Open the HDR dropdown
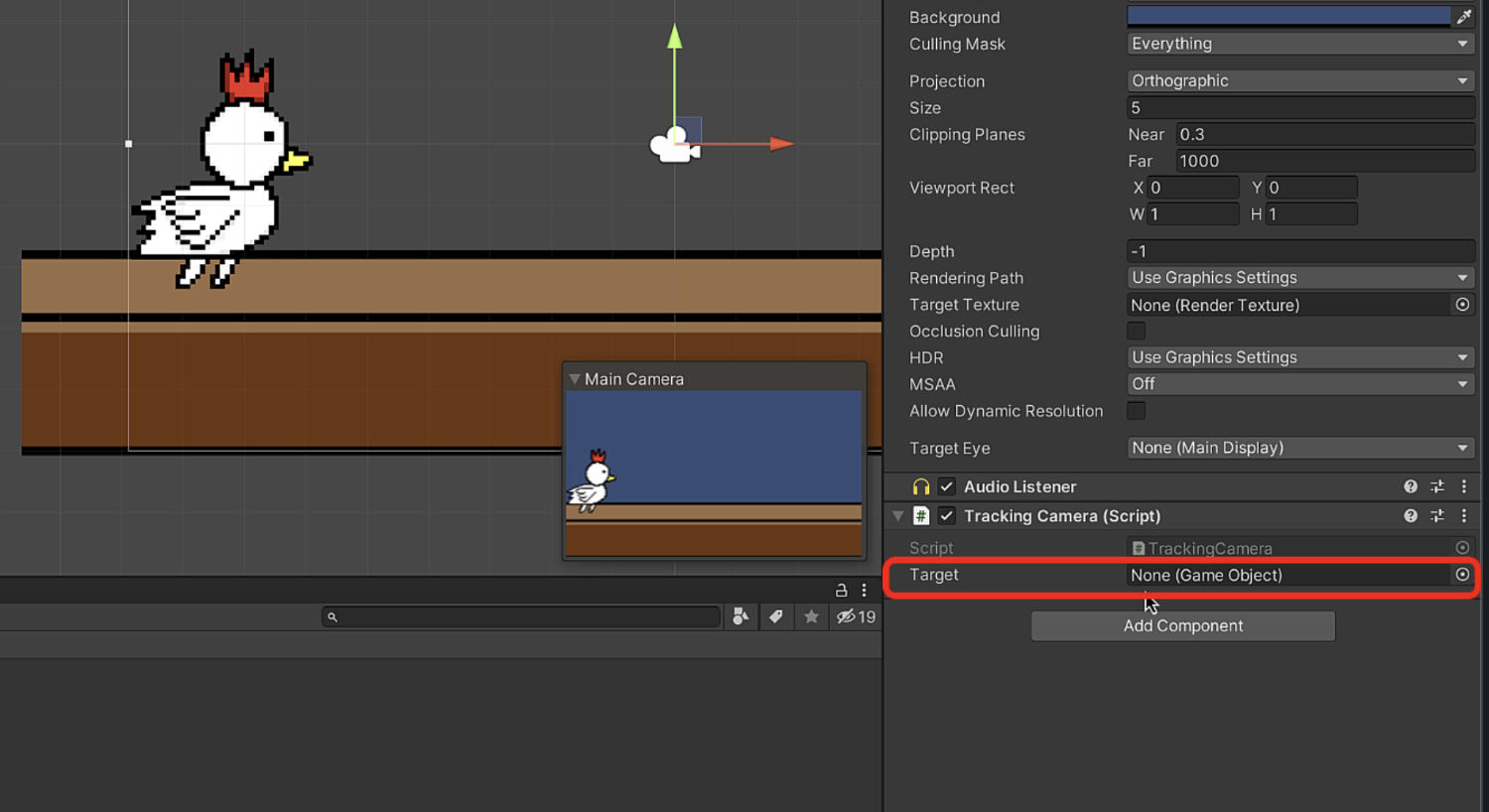 pyautogui.click(x=1300, y=357)
